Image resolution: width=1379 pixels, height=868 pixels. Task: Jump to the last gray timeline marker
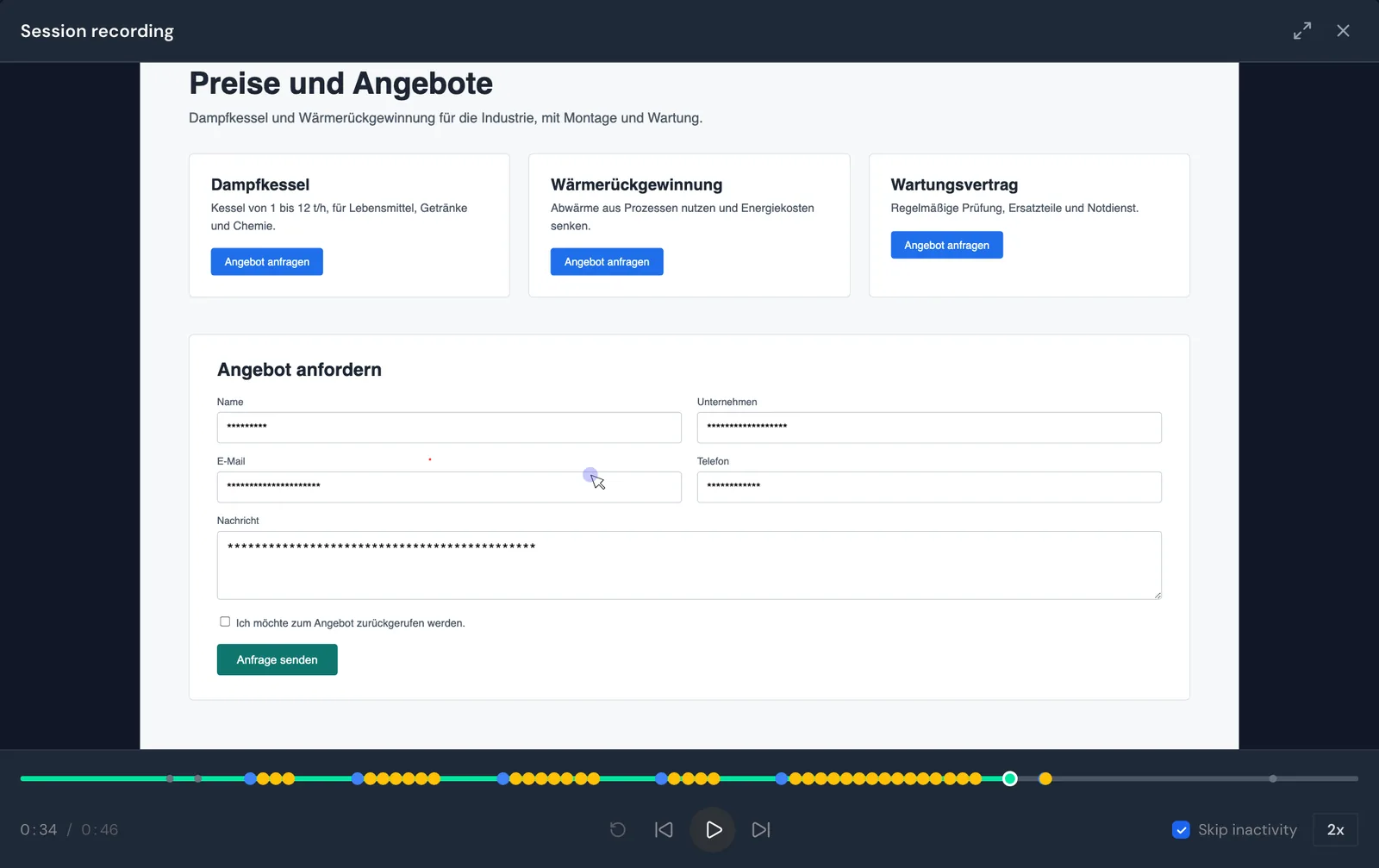click(x=1273, y=778)
